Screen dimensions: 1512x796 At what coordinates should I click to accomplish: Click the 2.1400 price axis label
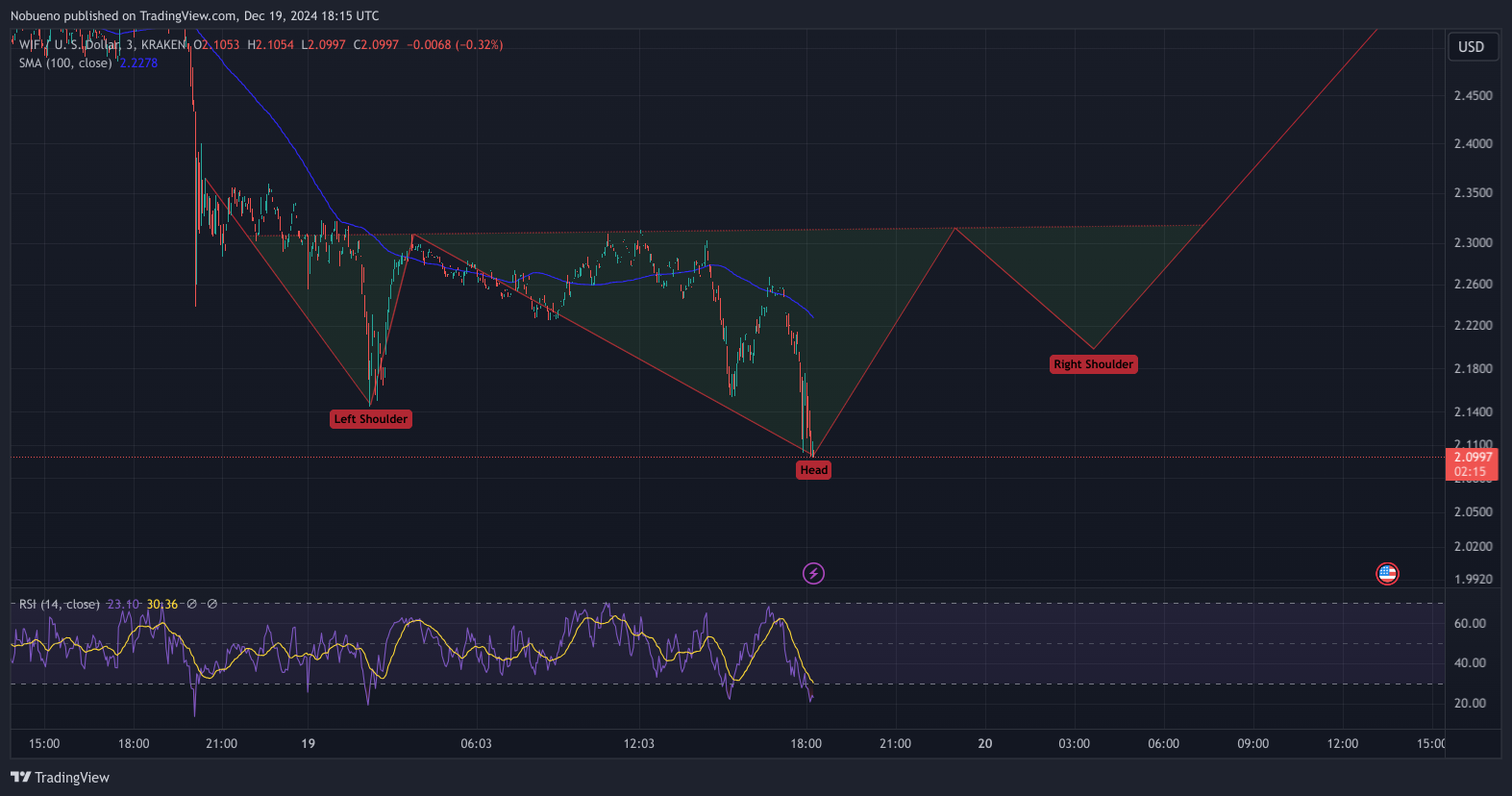[1473, 411]
